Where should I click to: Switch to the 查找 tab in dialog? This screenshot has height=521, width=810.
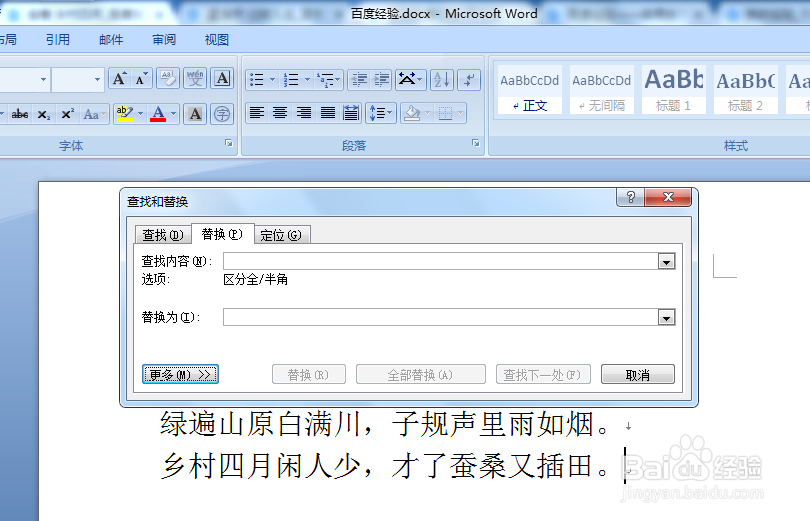click(x=163, y=235)
